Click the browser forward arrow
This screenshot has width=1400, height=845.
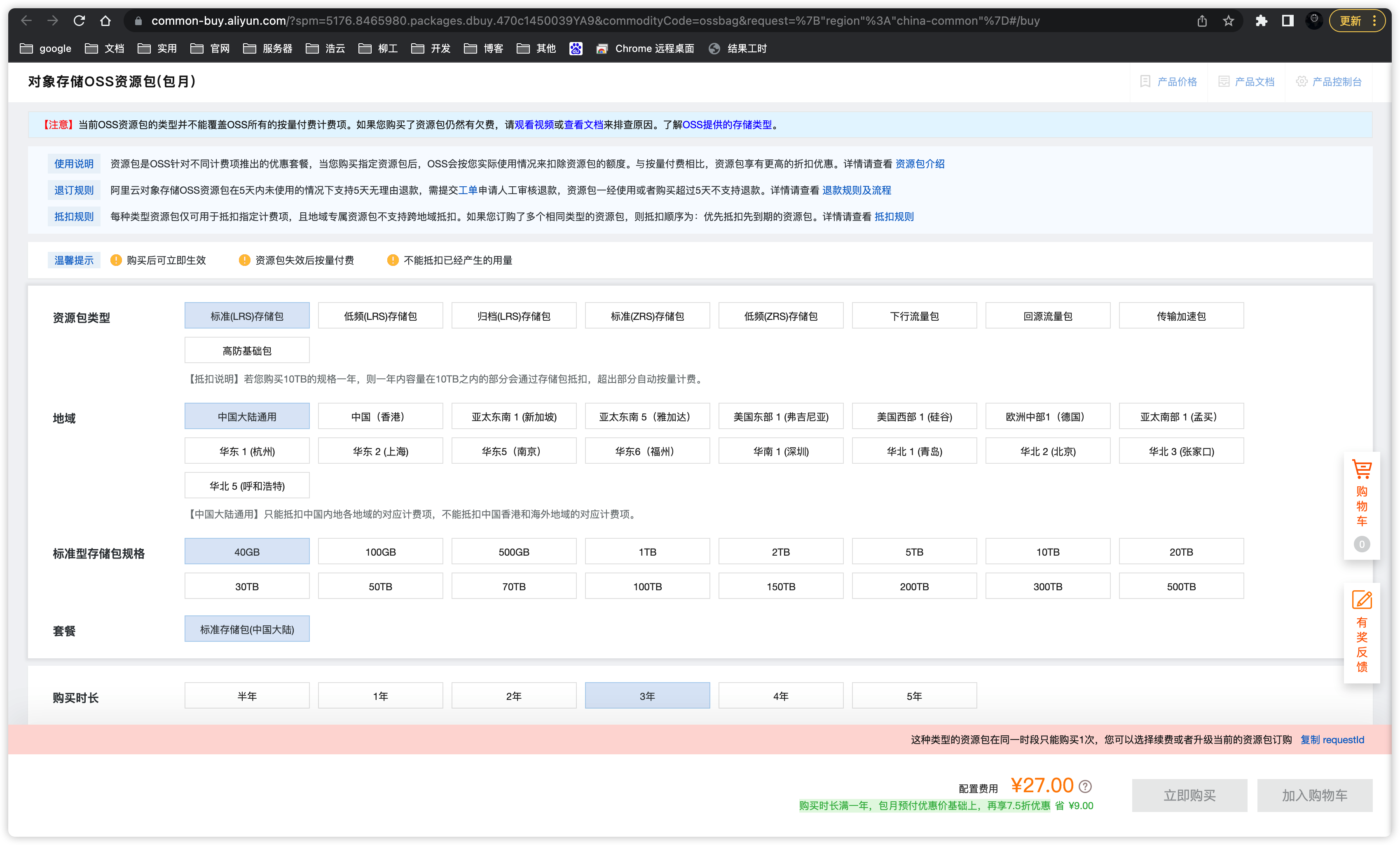(53, 21)
